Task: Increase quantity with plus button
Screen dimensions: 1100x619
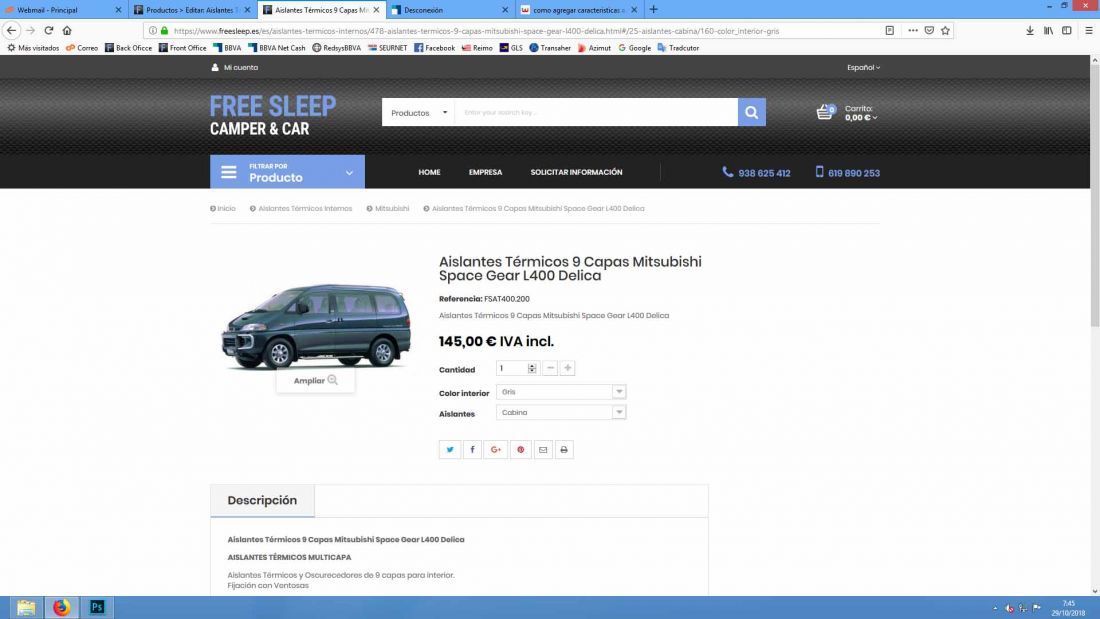Action: (568, 368)
